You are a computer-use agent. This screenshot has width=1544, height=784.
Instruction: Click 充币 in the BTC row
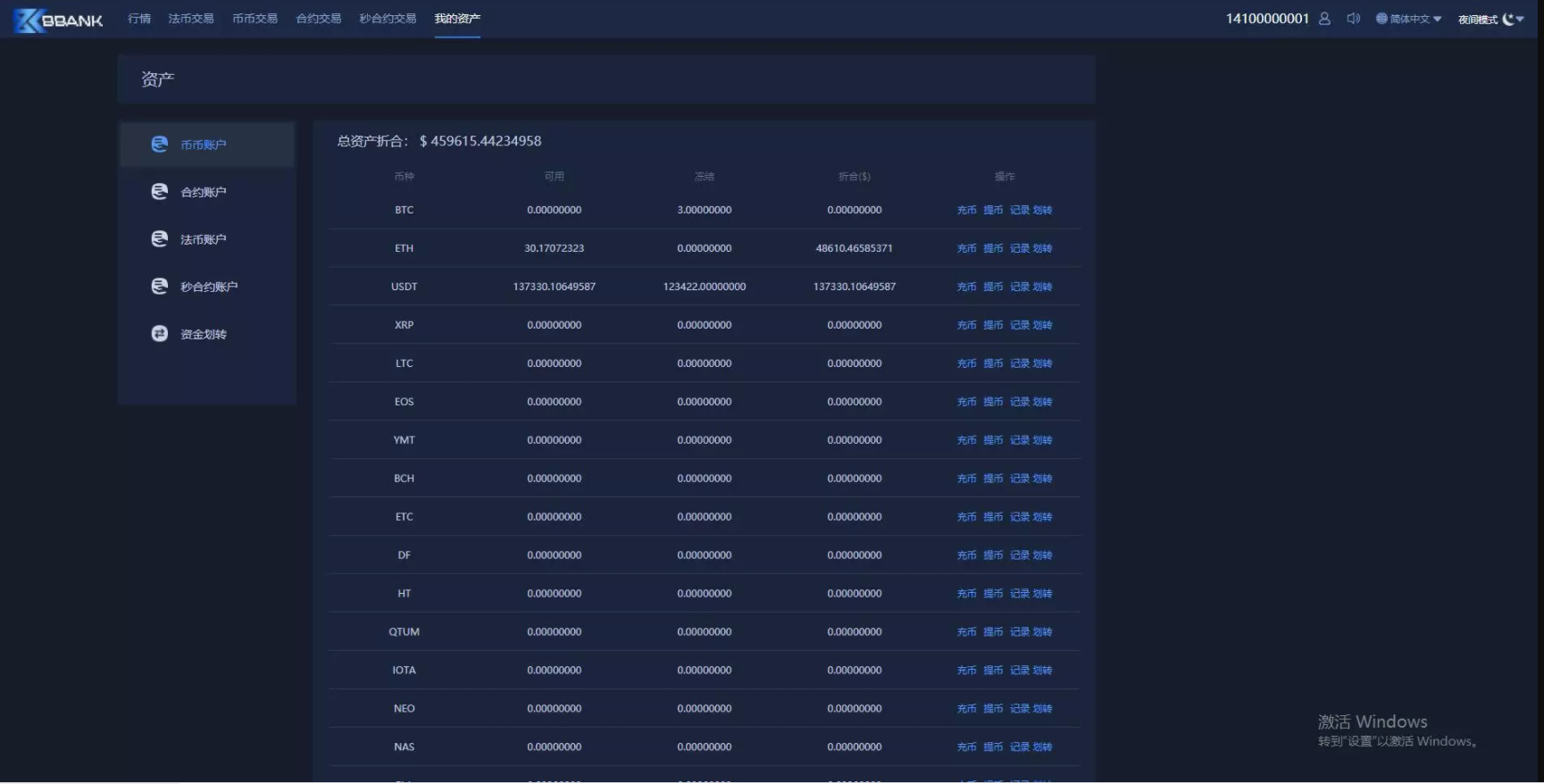pos(966,210)
